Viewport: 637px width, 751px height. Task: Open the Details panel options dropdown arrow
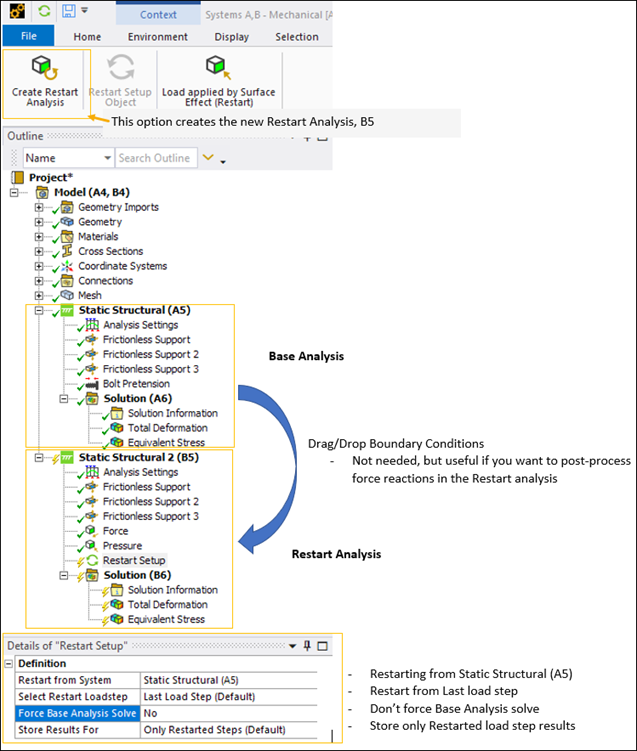(292, 646)
